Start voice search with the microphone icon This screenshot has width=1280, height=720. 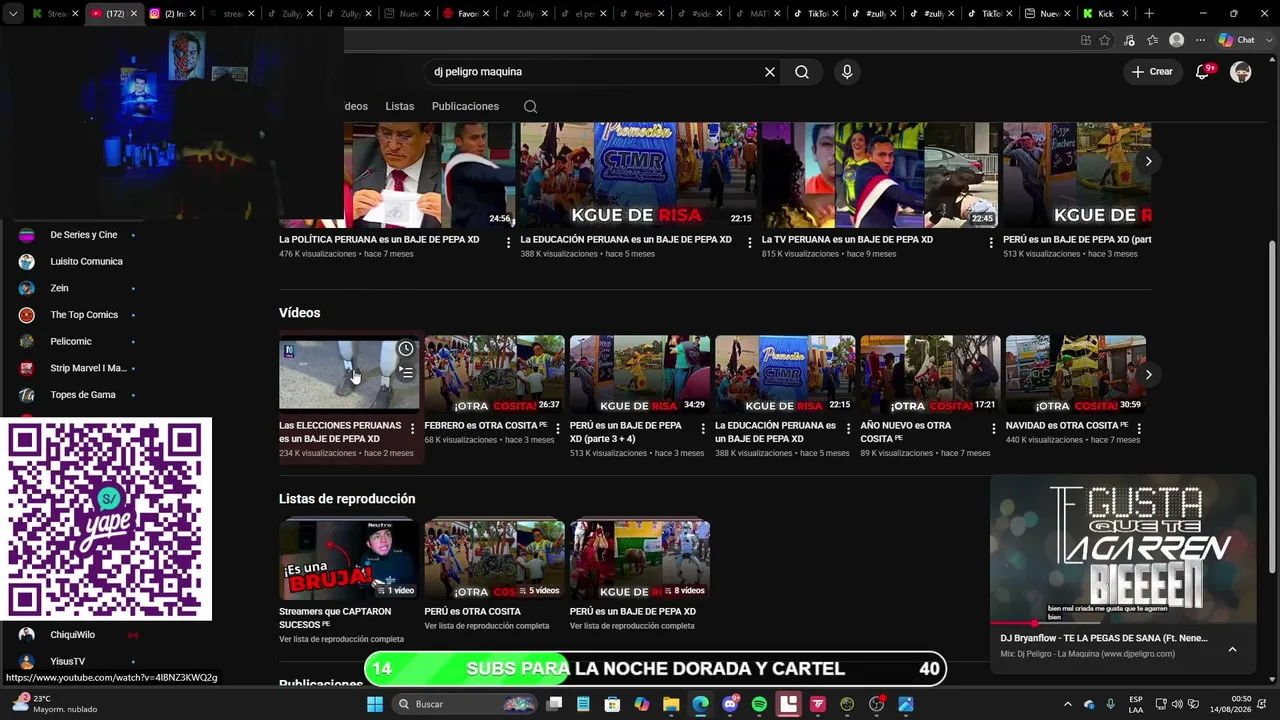pyautogui.click(x=847, y=72)
